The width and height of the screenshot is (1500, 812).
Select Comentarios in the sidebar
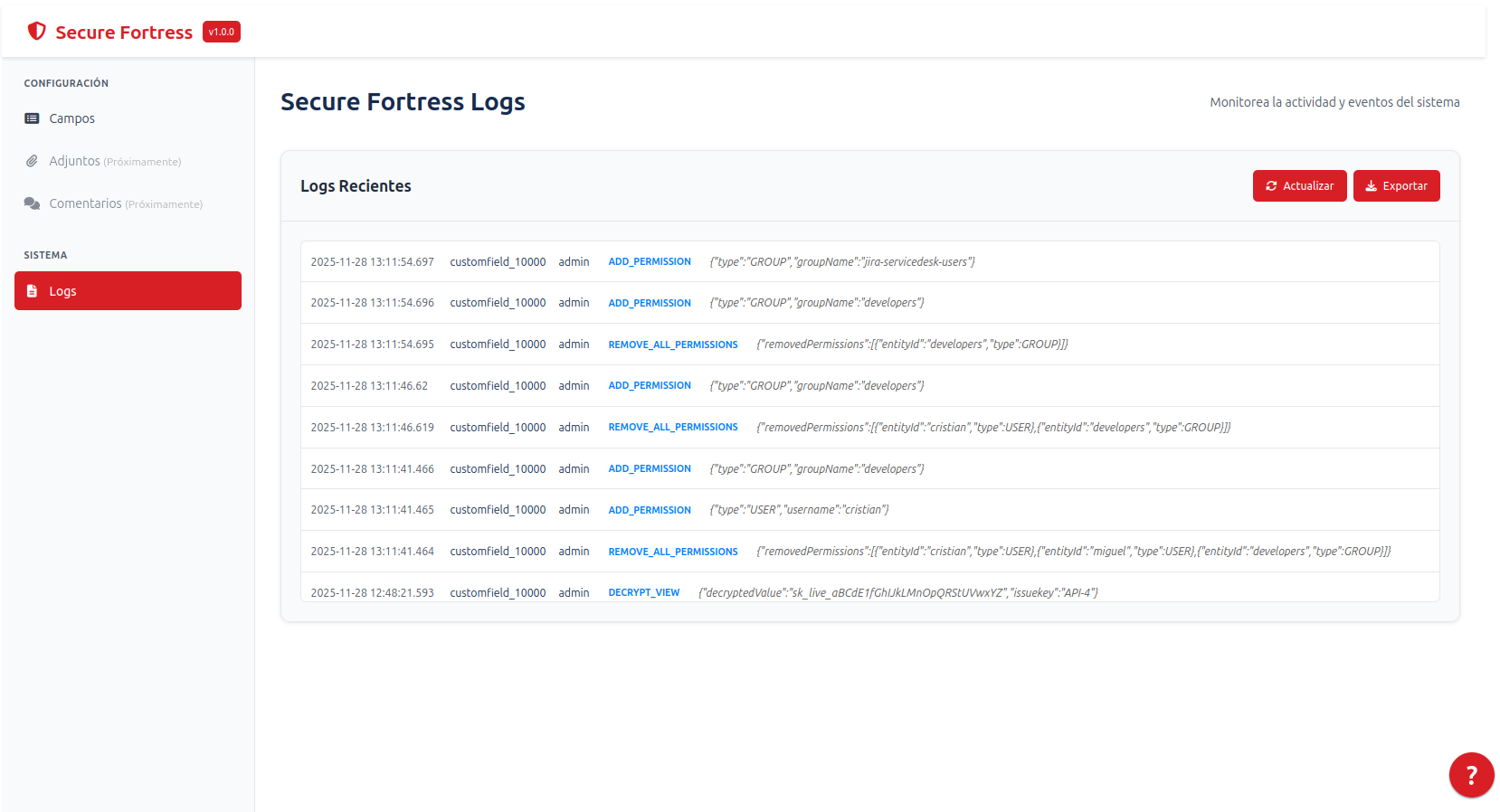pyautogui.click(x=85, y=203)
